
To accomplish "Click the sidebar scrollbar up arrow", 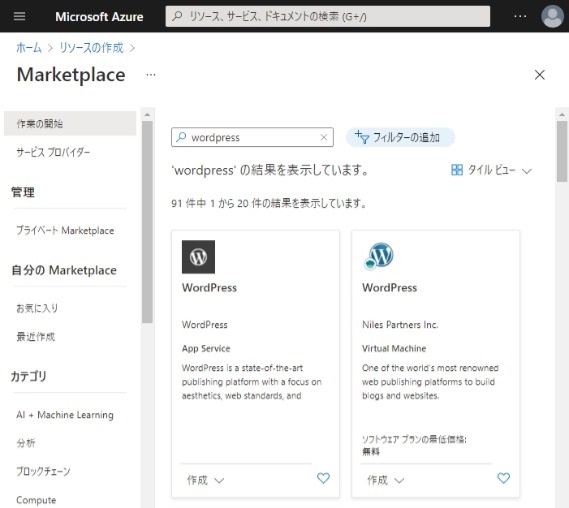I will click(147, 115).
